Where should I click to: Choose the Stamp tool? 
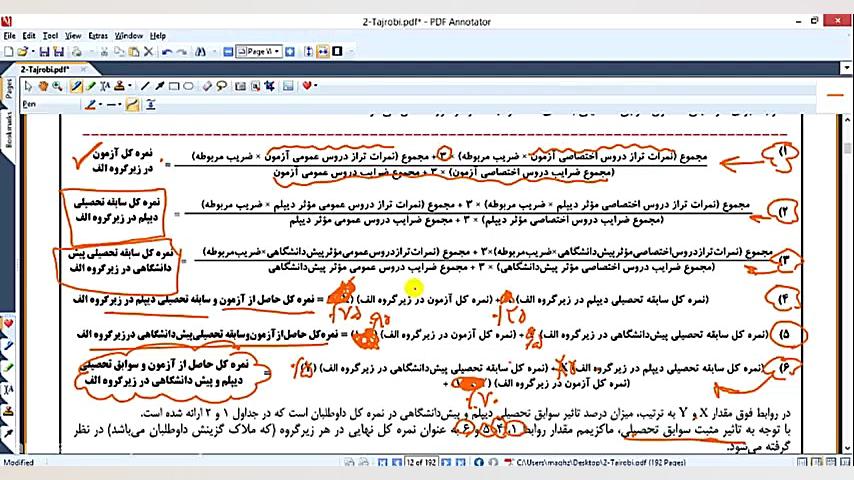click(119, 86)
